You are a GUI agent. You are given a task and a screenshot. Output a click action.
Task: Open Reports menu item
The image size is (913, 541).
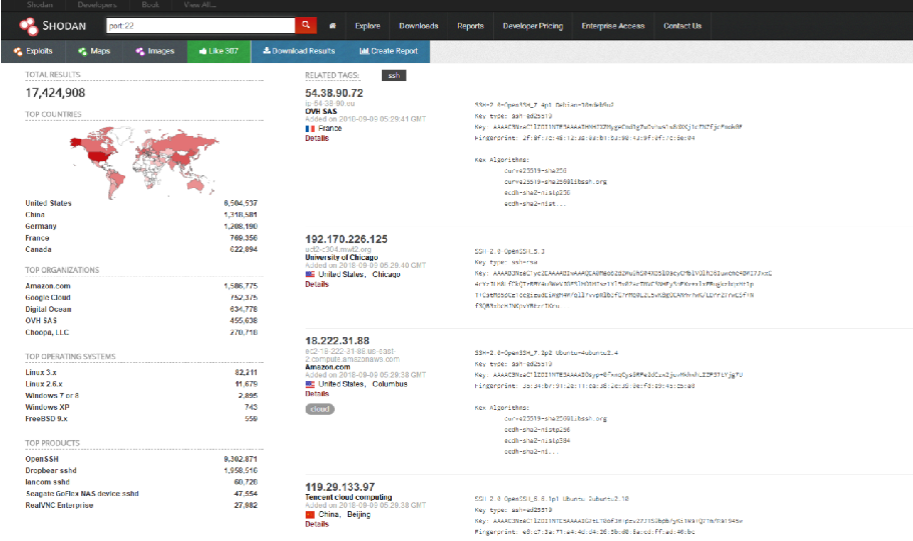coord(470,26)
